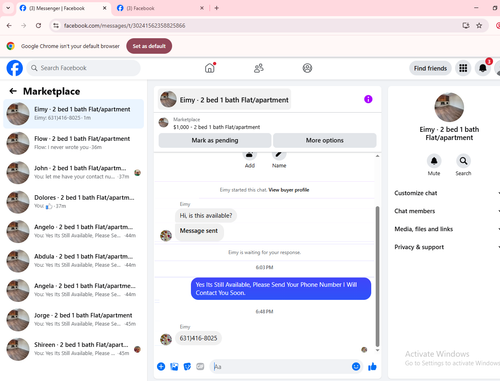Image resolution: width=500 pixels, height=381 pixels.
Task: Click Mark as pending button
Action: click(x=215, y=140)
